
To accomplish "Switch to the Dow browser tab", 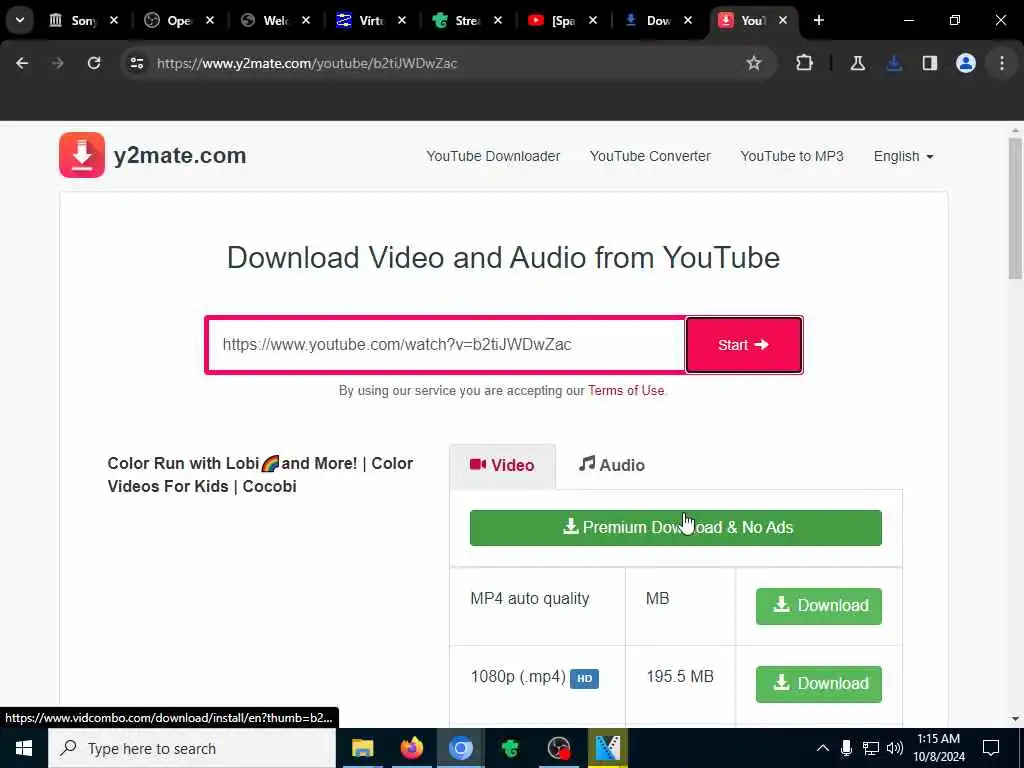I will click(658, 20).
